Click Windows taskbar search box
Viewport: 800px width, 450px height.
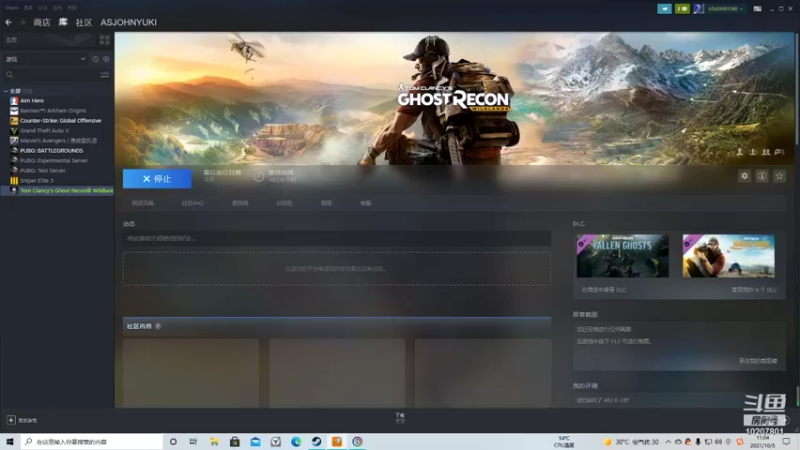click(91, 441)
